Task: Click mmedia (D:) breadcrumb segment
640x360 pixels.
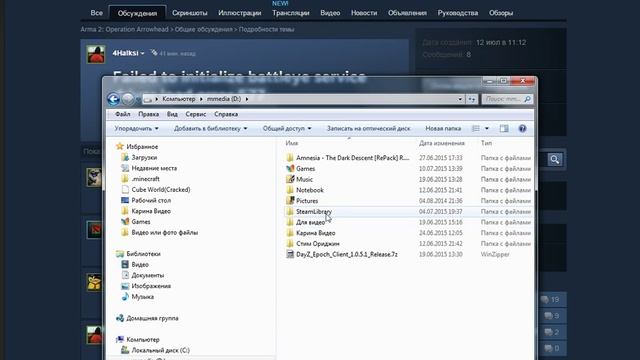Action: 224,99
